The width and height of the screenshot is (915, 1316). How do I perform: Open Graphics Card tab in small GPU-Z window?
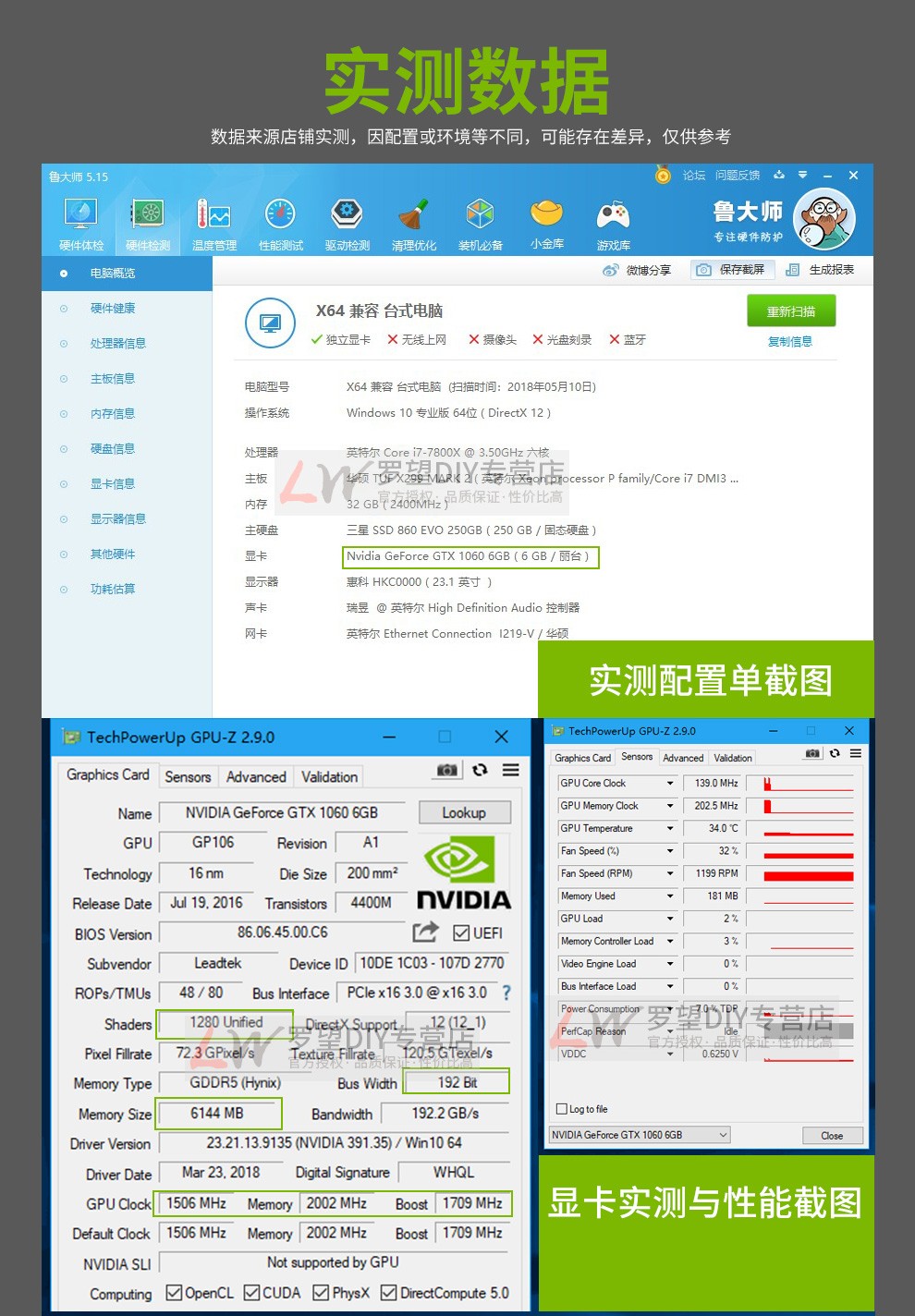click(582, 758)
